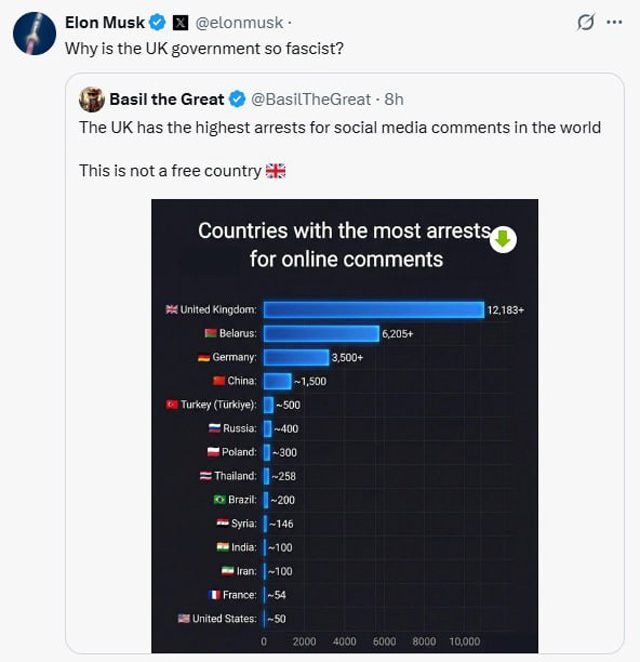The width and height of the screenshot is (640, 662).
Task: Click the United Kingdom bar in chart
Action: point(373,310)
